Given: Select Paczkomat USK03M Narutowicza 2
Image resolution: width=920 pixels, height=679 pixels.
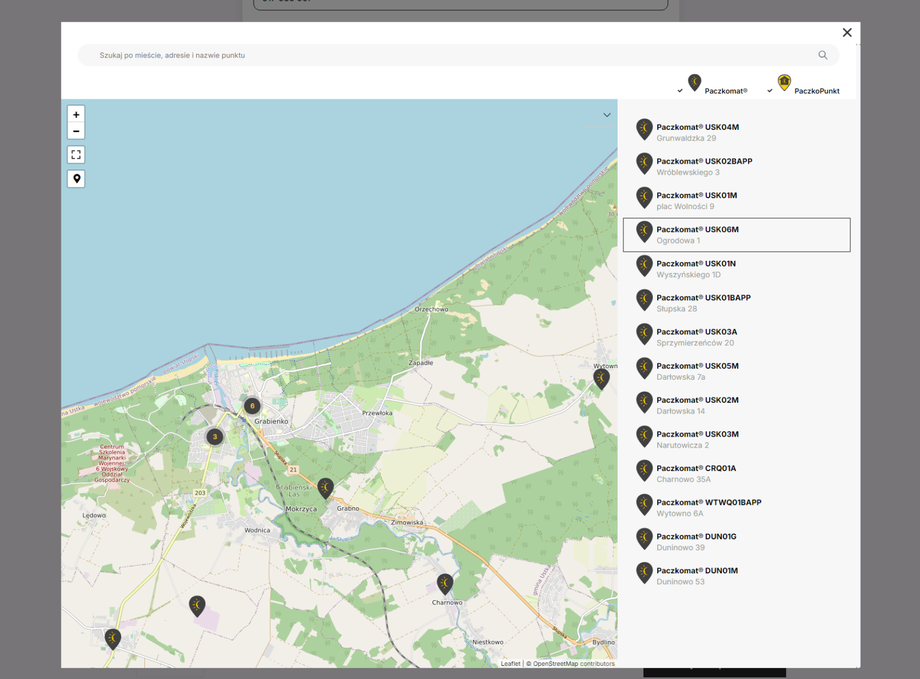Looking at the screenshot, I should [736, 439].
